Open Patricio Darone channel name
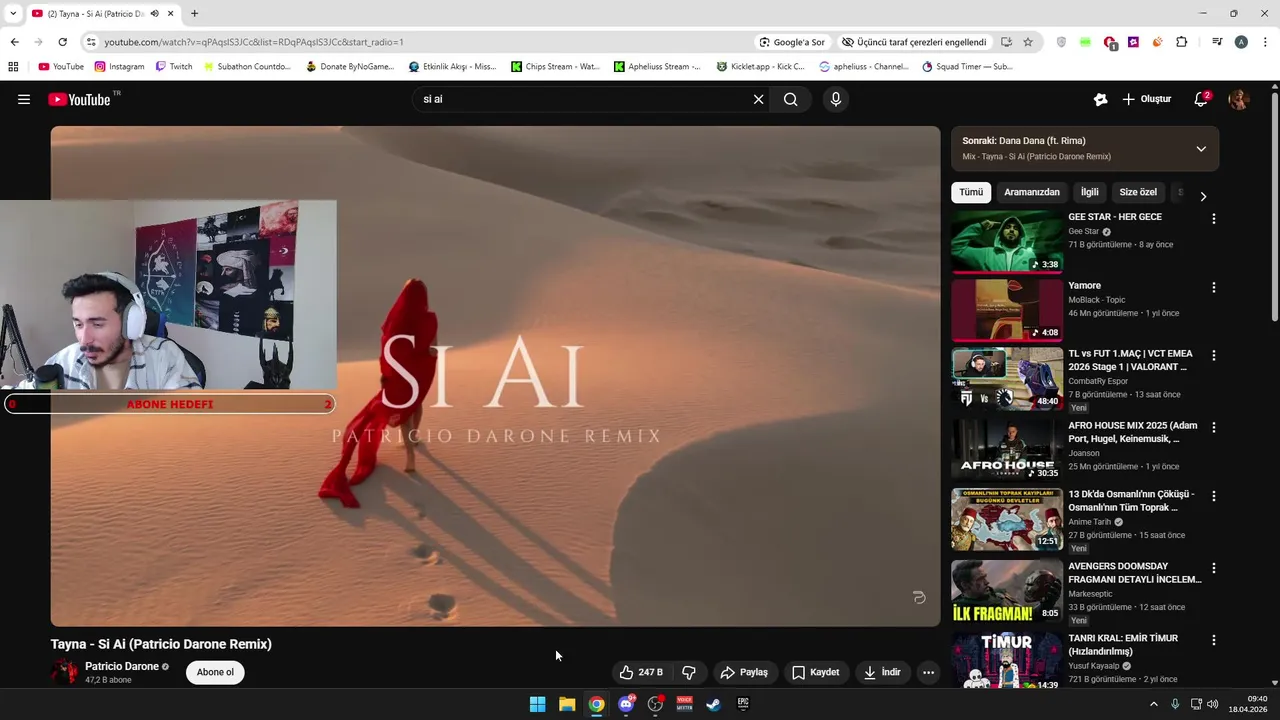Image resolution: width=1280 pixels, height=720 pixels. click(122, 666)
